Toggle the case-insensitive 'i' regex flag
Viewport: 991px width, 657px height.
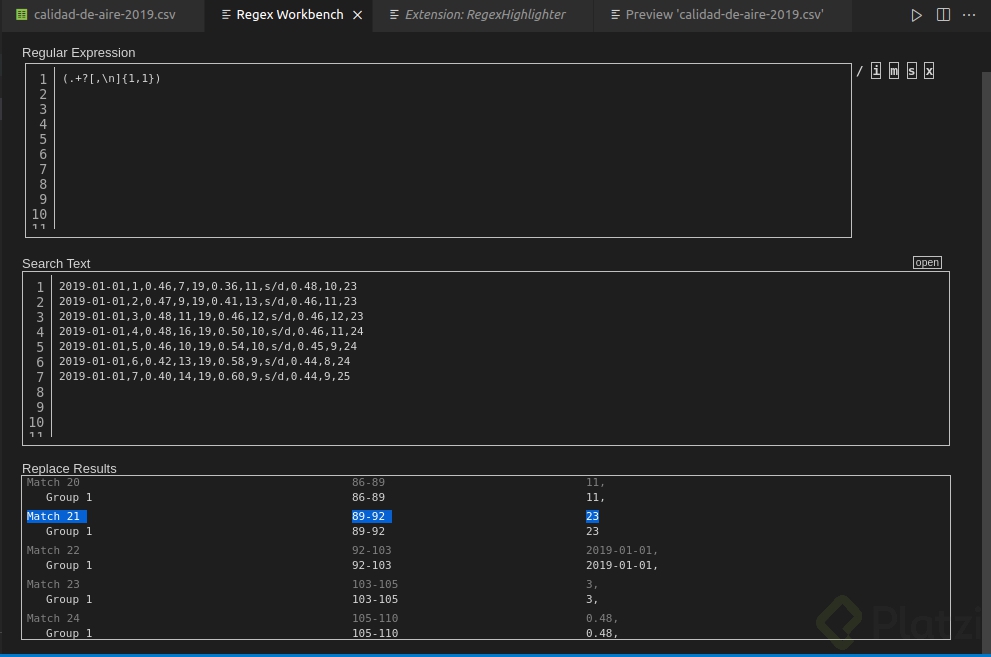click(x=875, y=71)
